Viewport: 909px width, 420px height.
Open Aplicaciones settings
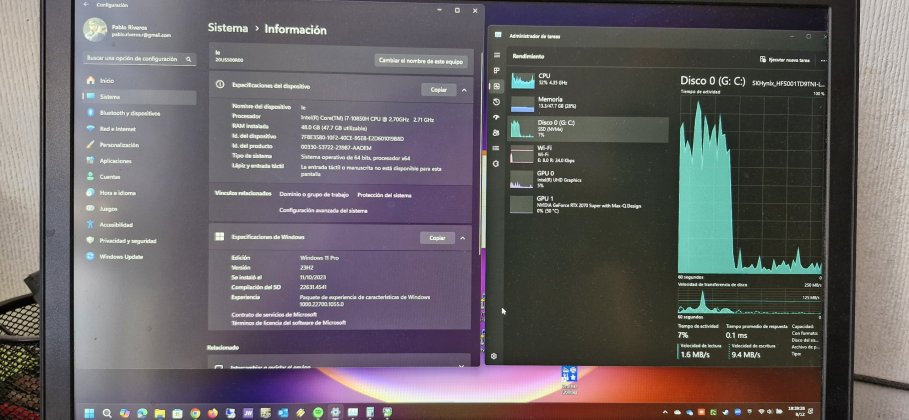[139, 161]
